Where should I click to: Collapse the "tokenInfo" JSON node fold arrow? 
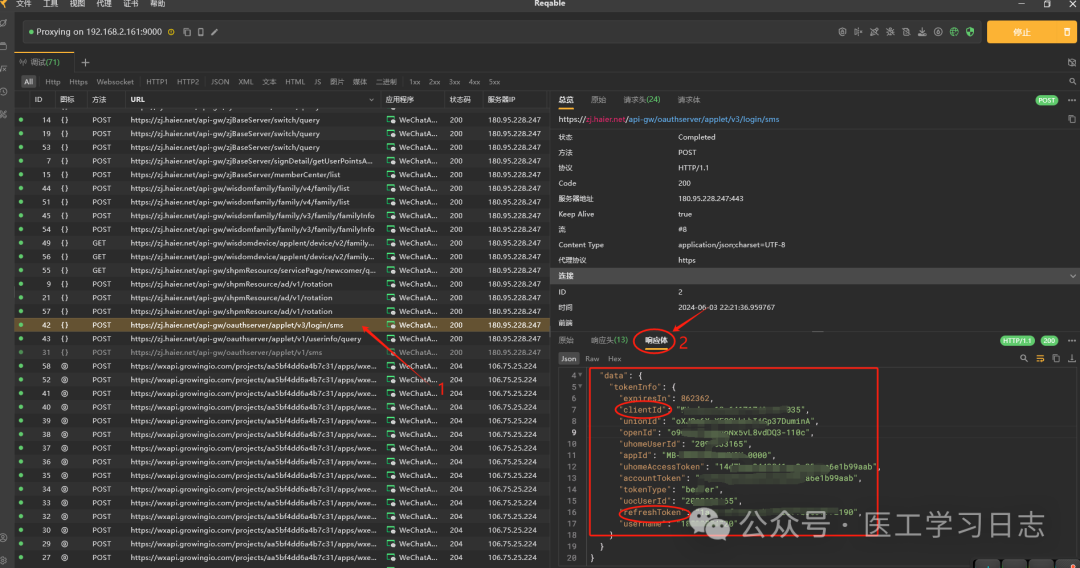(x=581, y=386)
